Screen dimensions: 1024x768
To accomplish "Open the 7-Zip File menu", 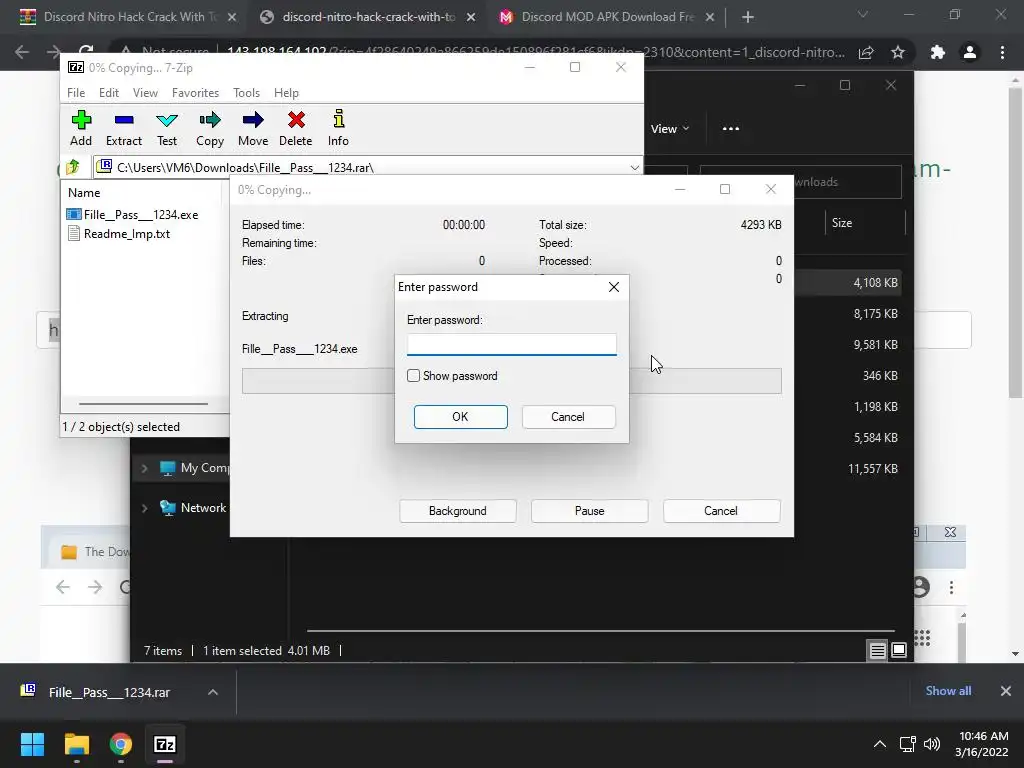I will (76, 93).
